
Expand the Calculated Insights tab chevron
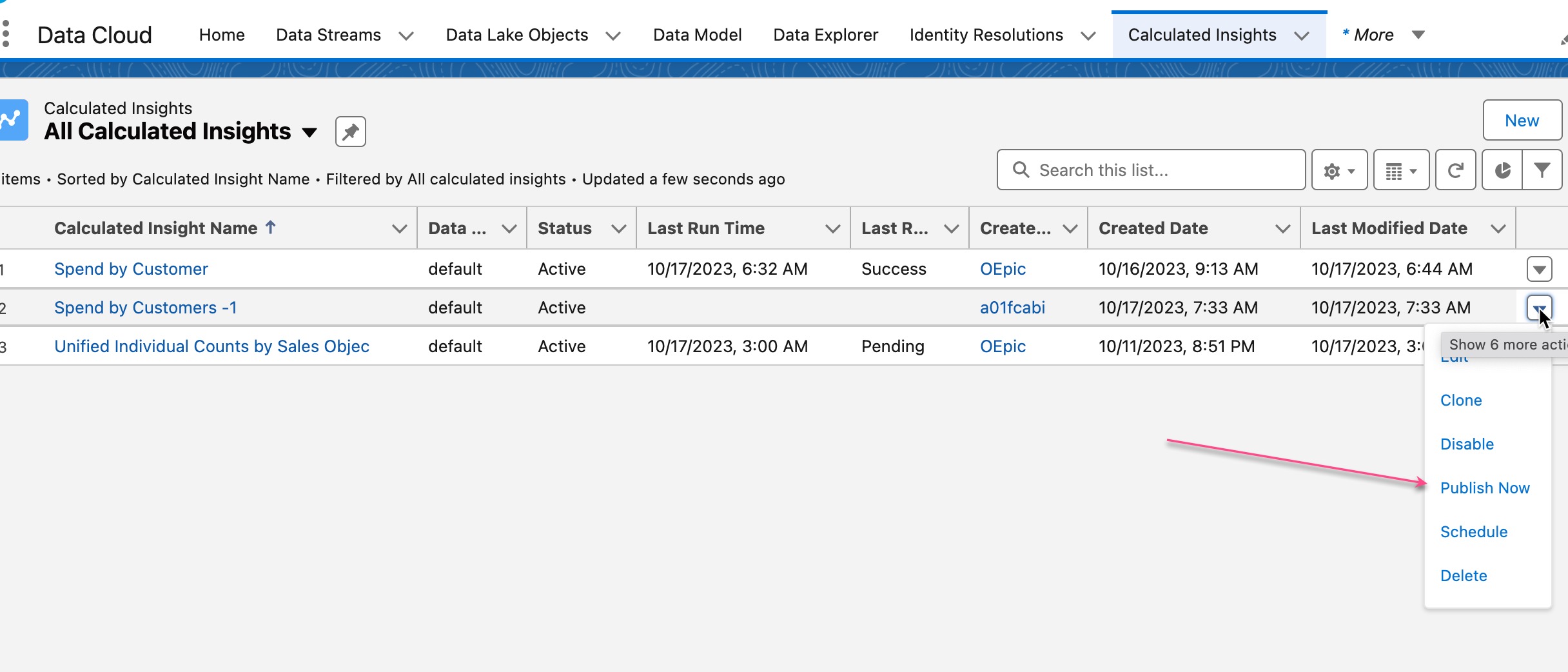pyautogui.click(x=1302, y=35)
